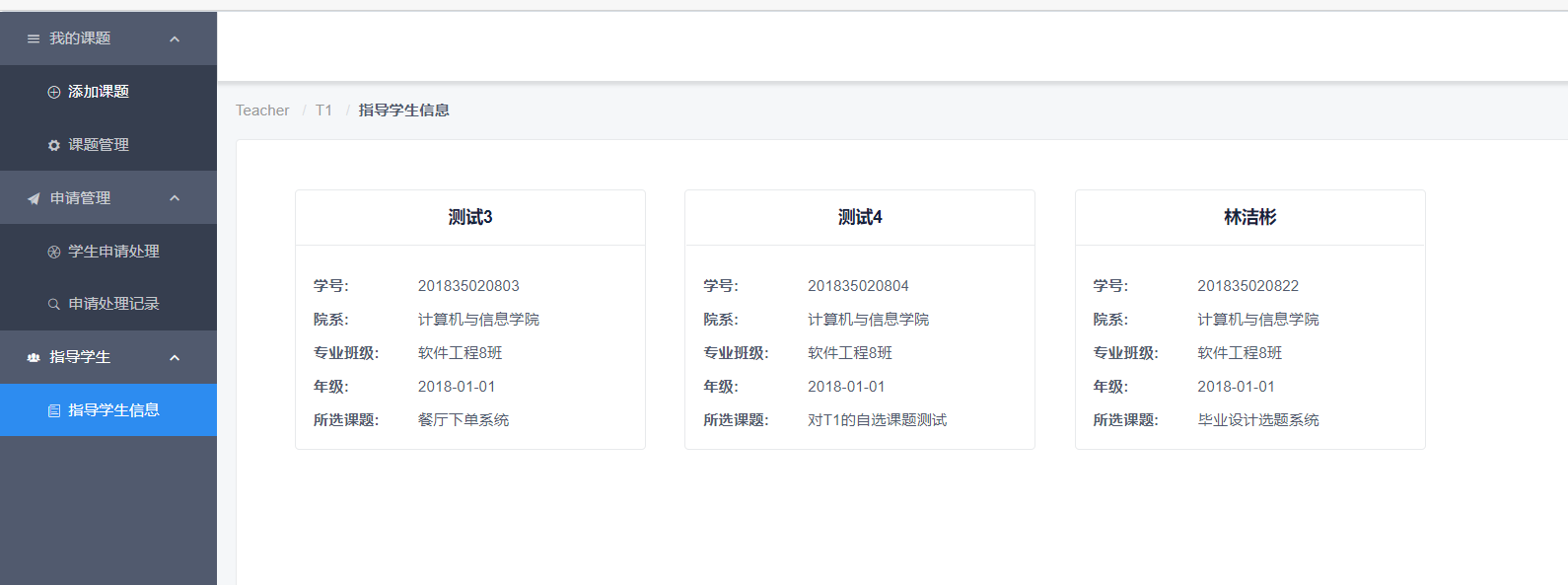
Task: Click the document icon beside 指导学生信息
Action: click(54, 410)
